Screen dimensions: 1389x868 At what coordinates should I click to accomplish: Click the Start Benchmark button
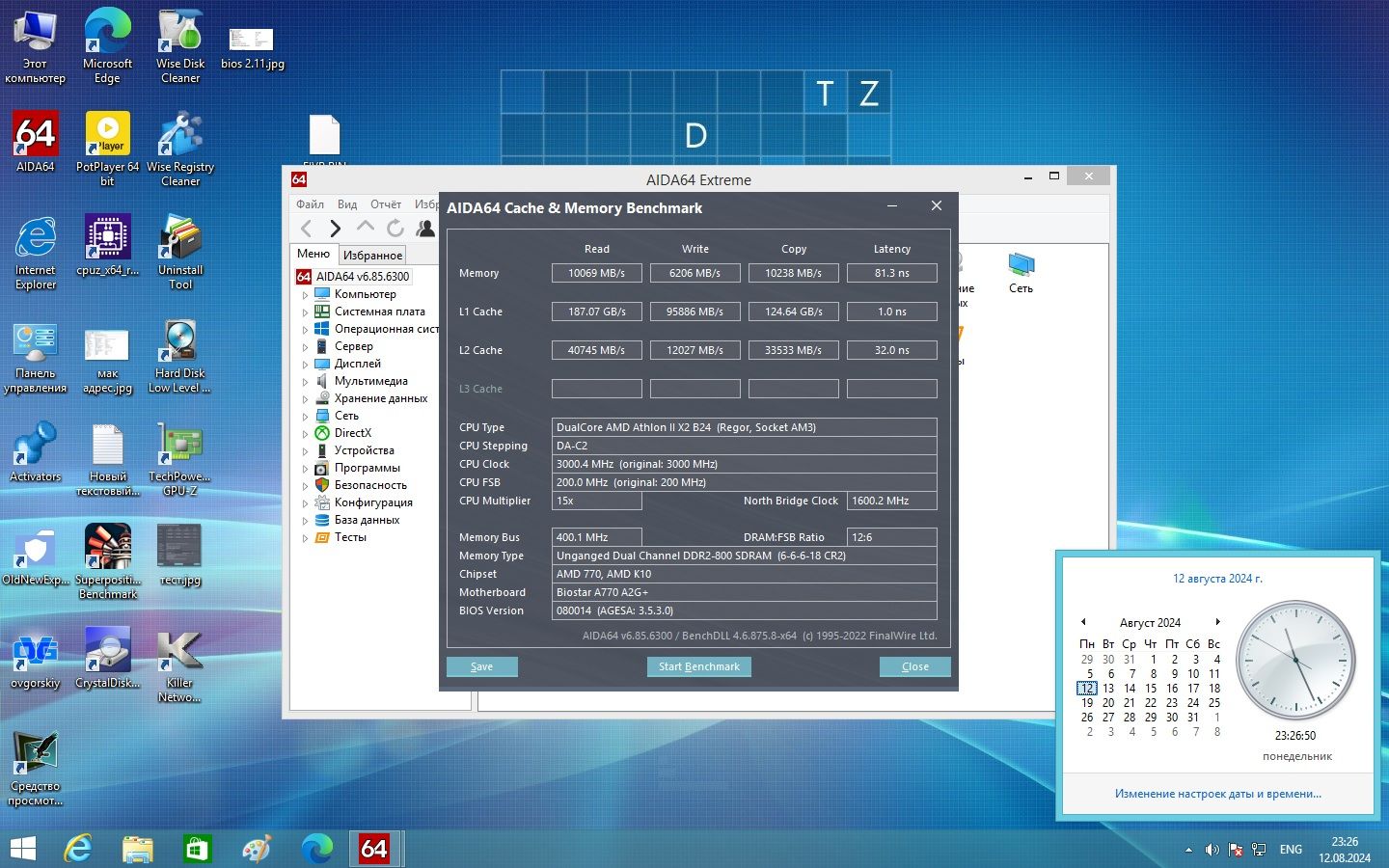[x=699, y=666]
